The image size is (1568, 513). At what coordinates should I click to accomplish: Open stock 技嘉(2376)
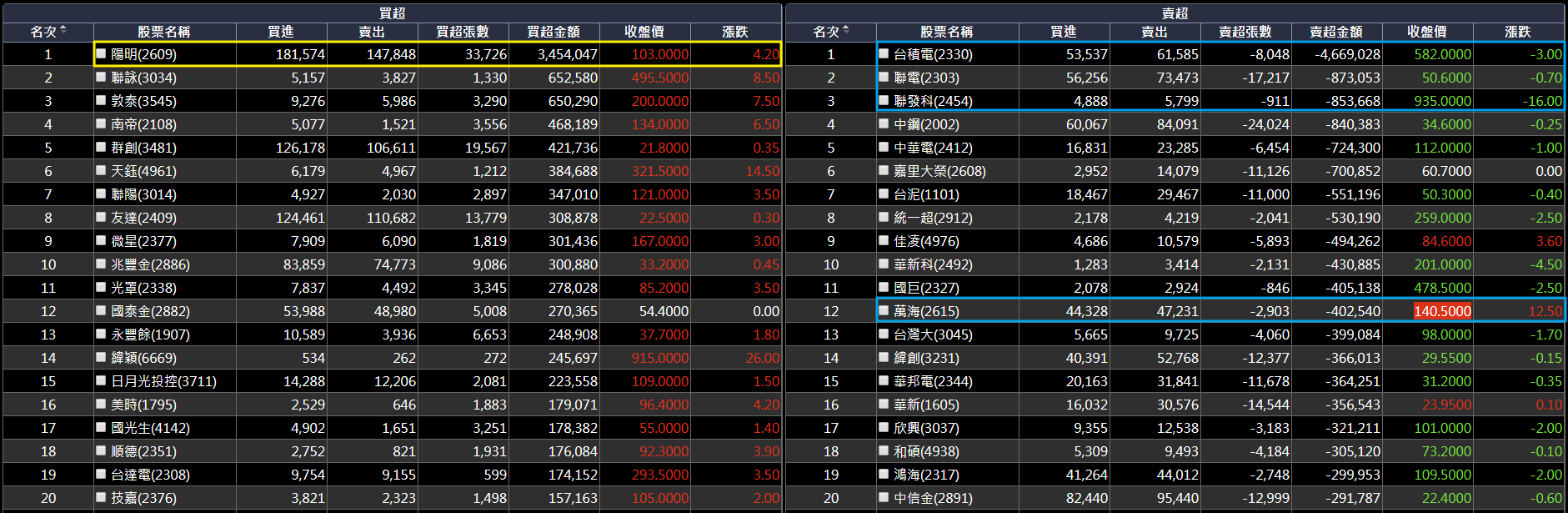coord(143,497)
